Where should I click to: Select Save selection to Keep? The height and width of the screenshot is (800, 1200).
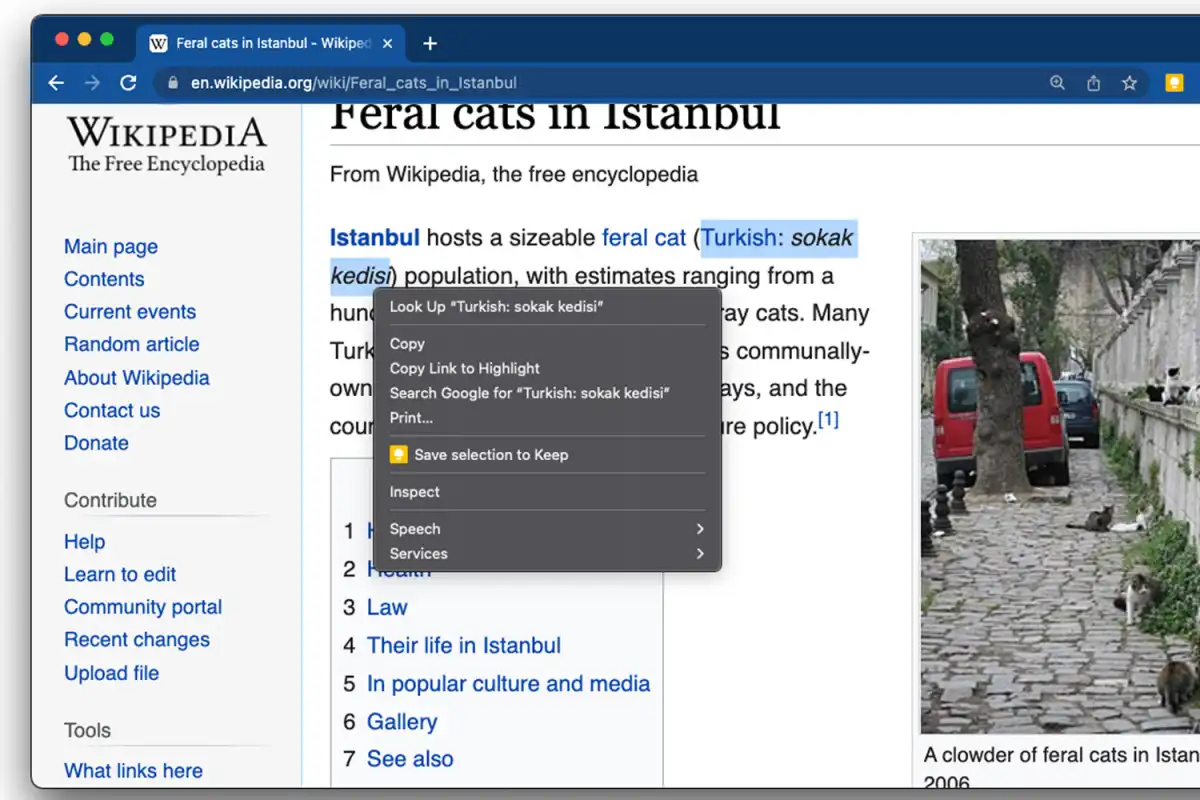pyautogui.click(x=490, y=455)
